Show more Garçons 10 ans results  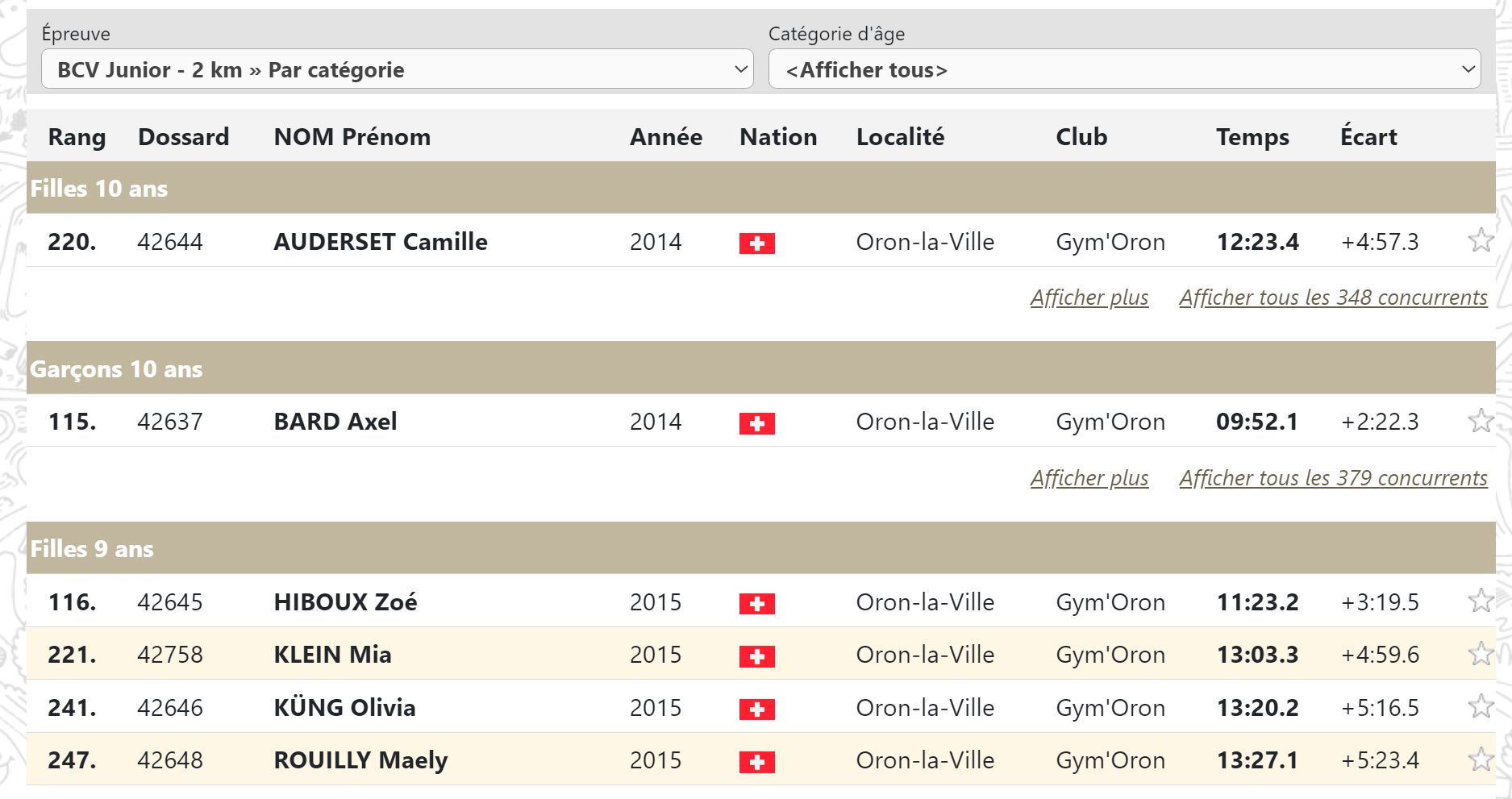1089,478
